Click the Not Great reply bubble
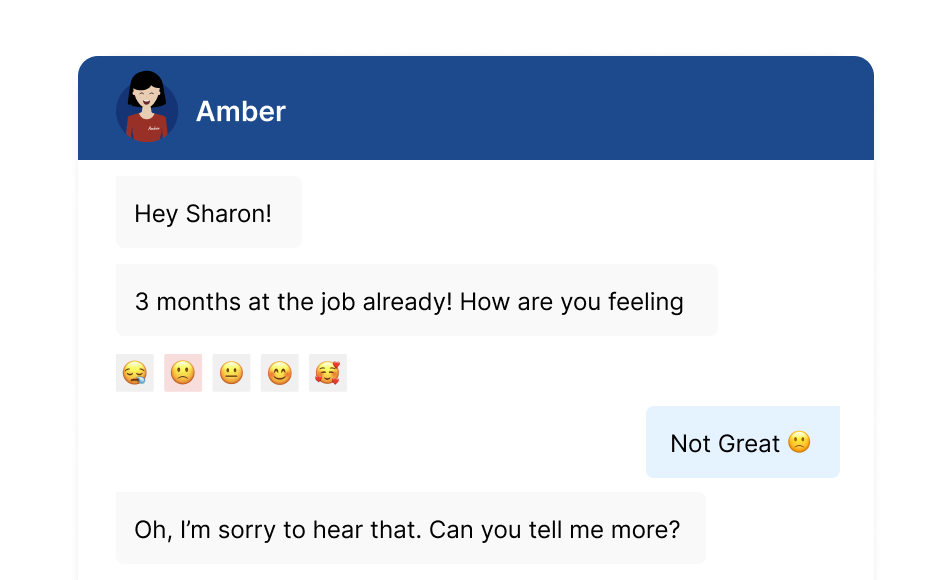Viewport: 952px width, 580px height. point(743,442)
